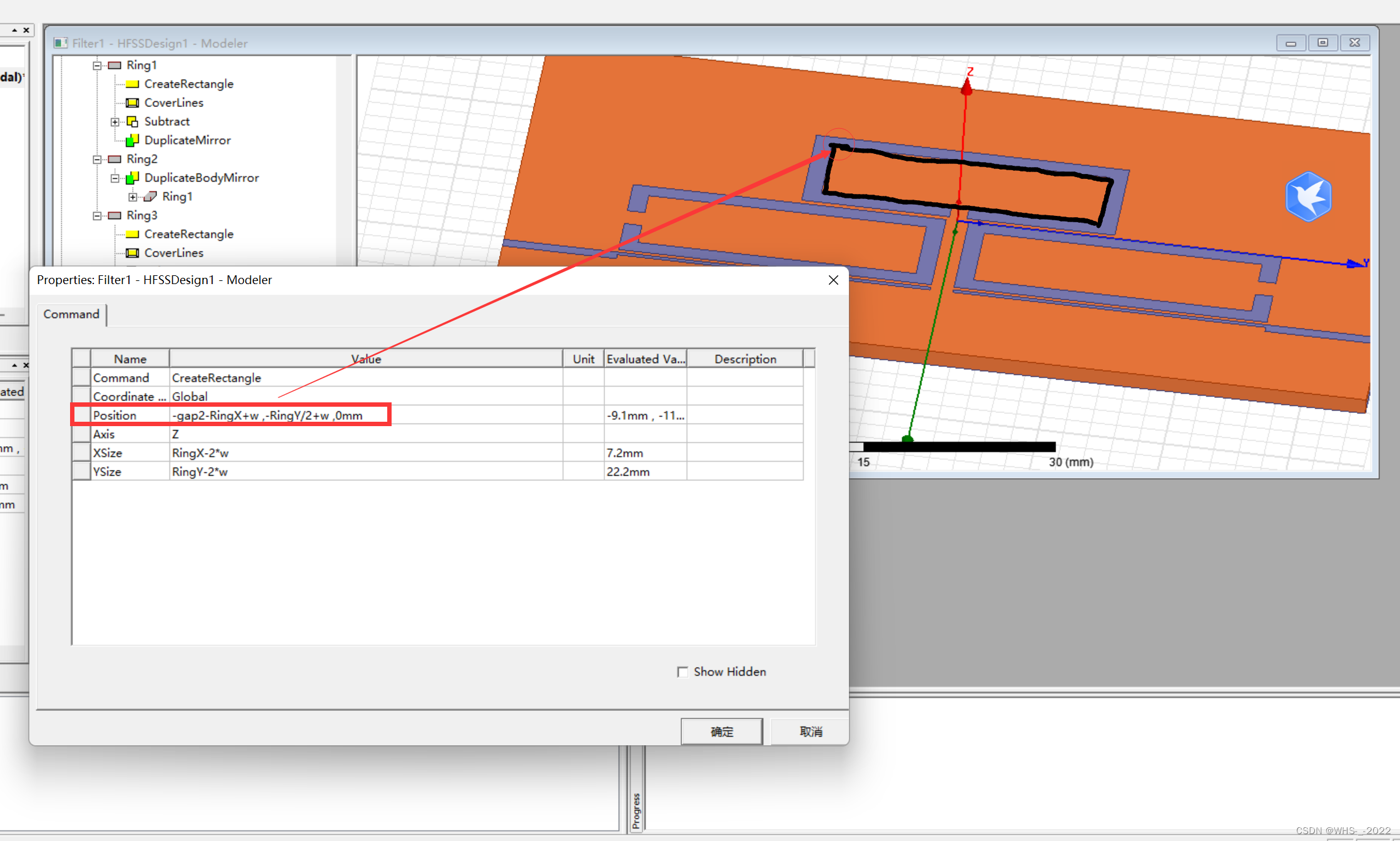The height and width of the screenshot is (841, 1400).
Task: Collapse the Ring3 tree node
Action: coord(97,215)
